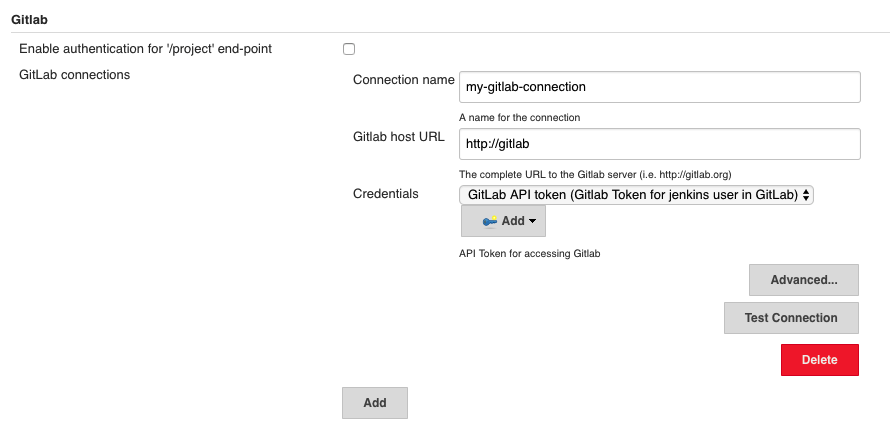Click the "Enable authentication for '/project' end-point" label
Screen dimensions: 896x424
click(146, 49)
